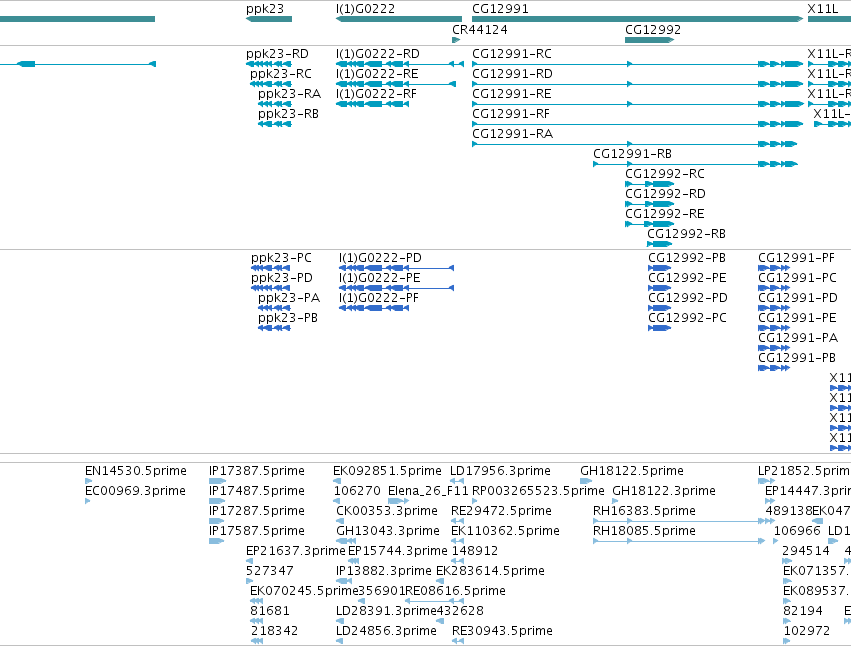Click the CR44124 gene label
Screen dimensions: 851x646
tap(480, 30)
